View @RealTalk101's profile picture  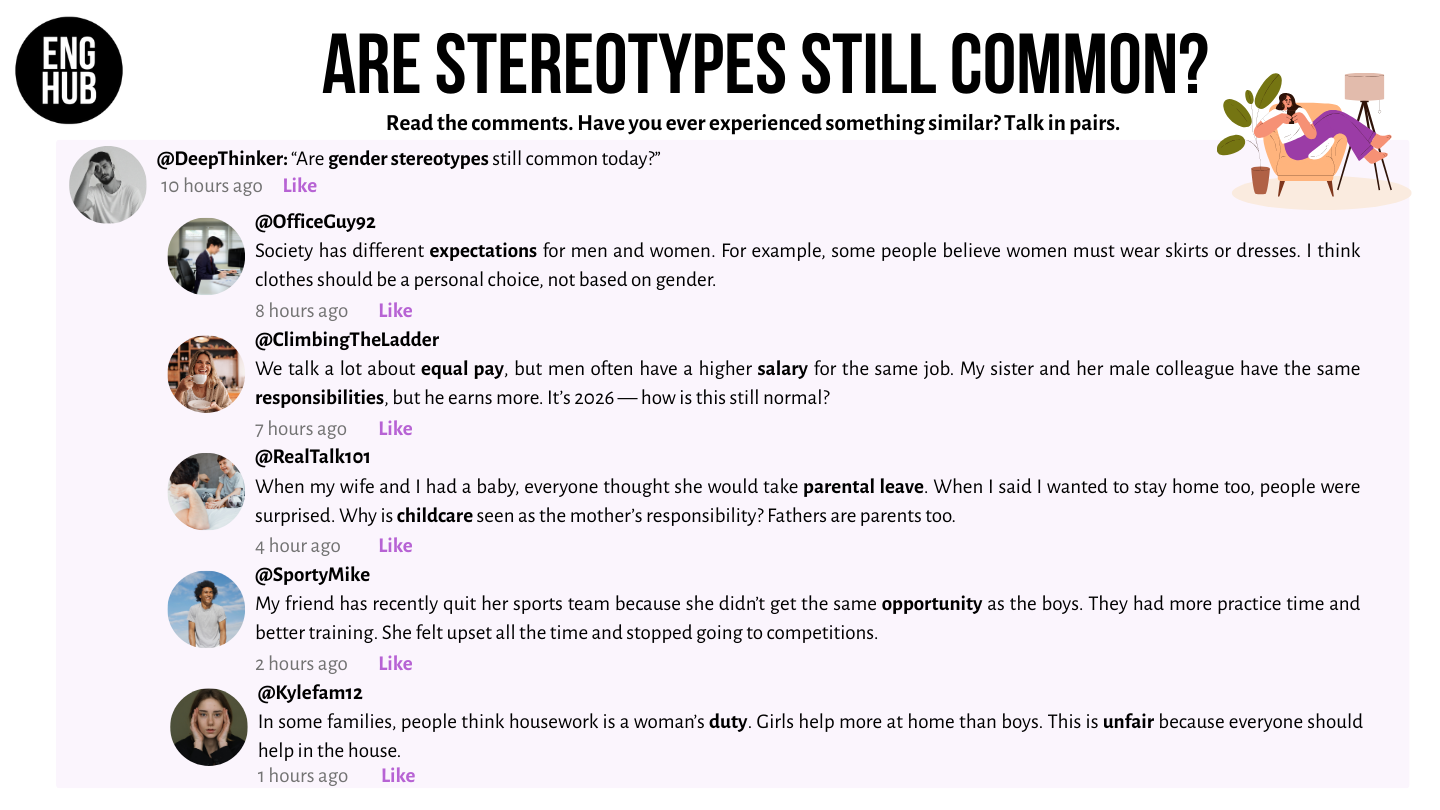click(206, 491)
